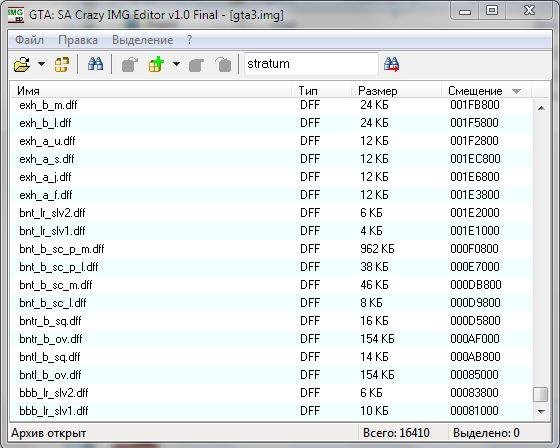Viewport: 560px width, 448px height.
Task: Select the bnt_b_sc_p_m.dff file row
Action: 271,249
